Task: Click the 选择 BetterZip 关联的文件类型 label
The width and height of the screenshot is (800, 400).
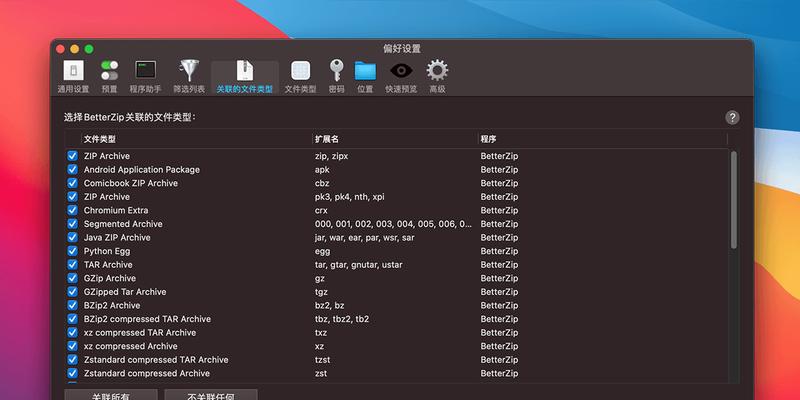Action: pyautogui.click(x=130, y=117)
